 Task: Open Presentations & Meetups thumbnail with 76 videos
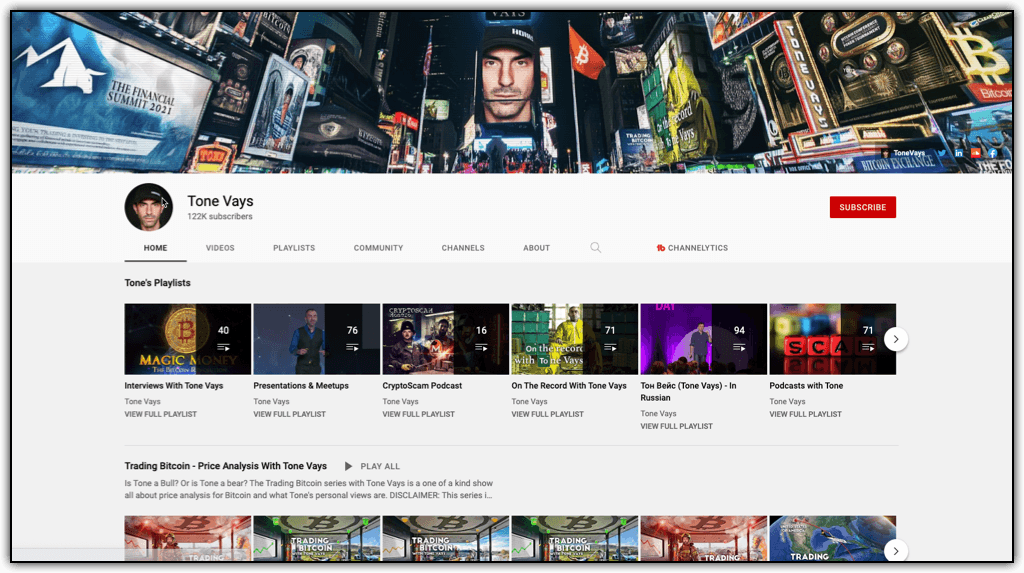pyautogui.click(x=317, y=339)
